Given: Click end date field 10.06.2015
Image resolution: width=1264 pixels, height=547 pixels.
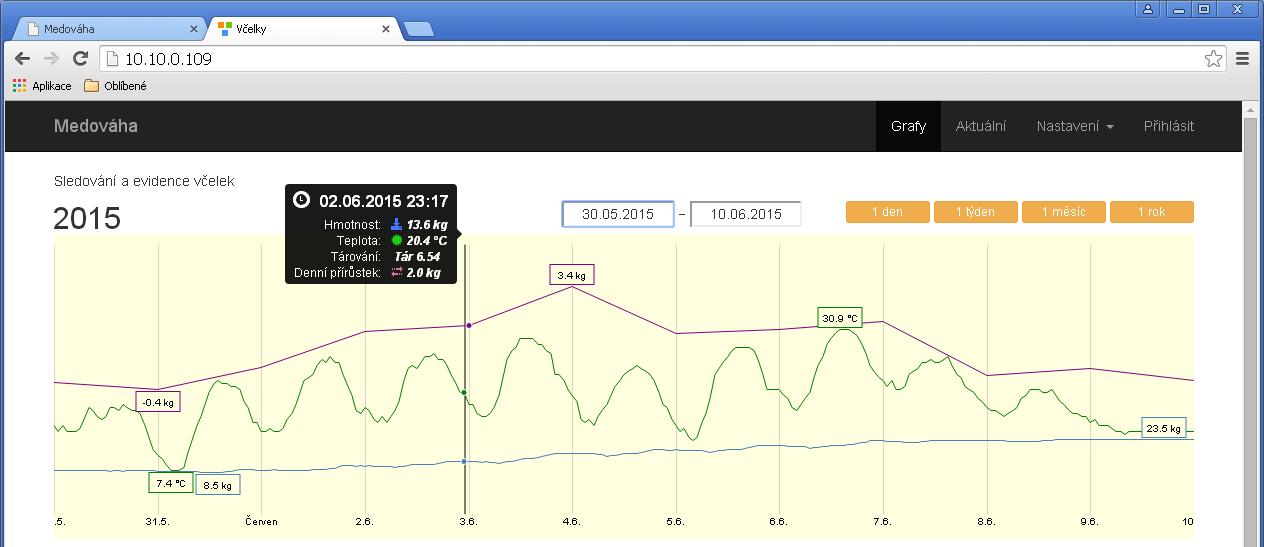Looking at the screenshot, I should [x=746, y=214].
